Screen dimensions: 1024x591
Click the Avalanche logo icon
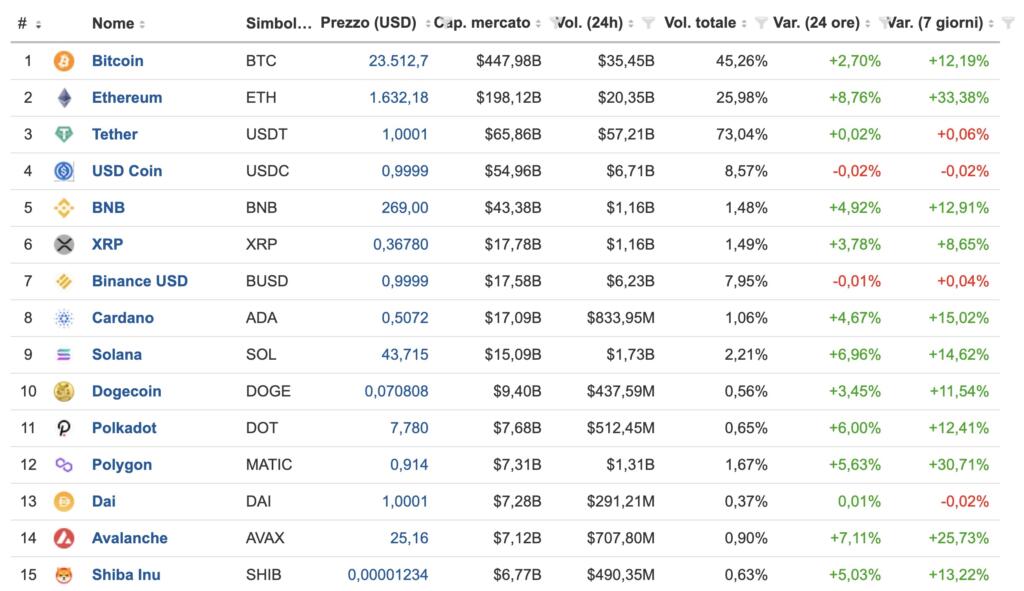tap(64, 538)
